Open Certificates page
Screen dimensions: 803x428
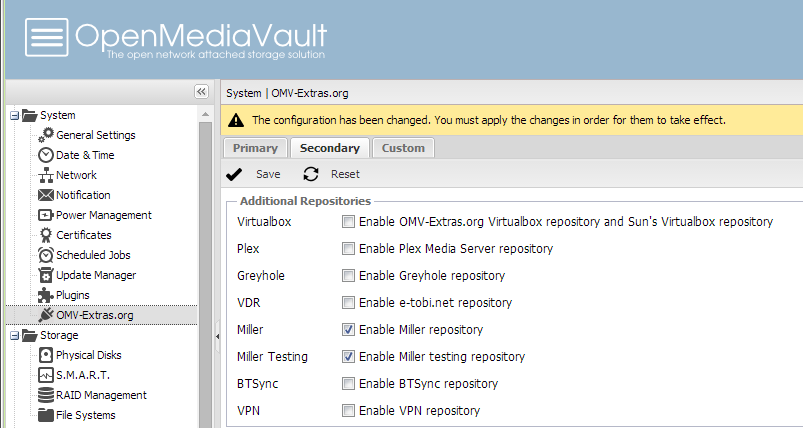[84, 235]
